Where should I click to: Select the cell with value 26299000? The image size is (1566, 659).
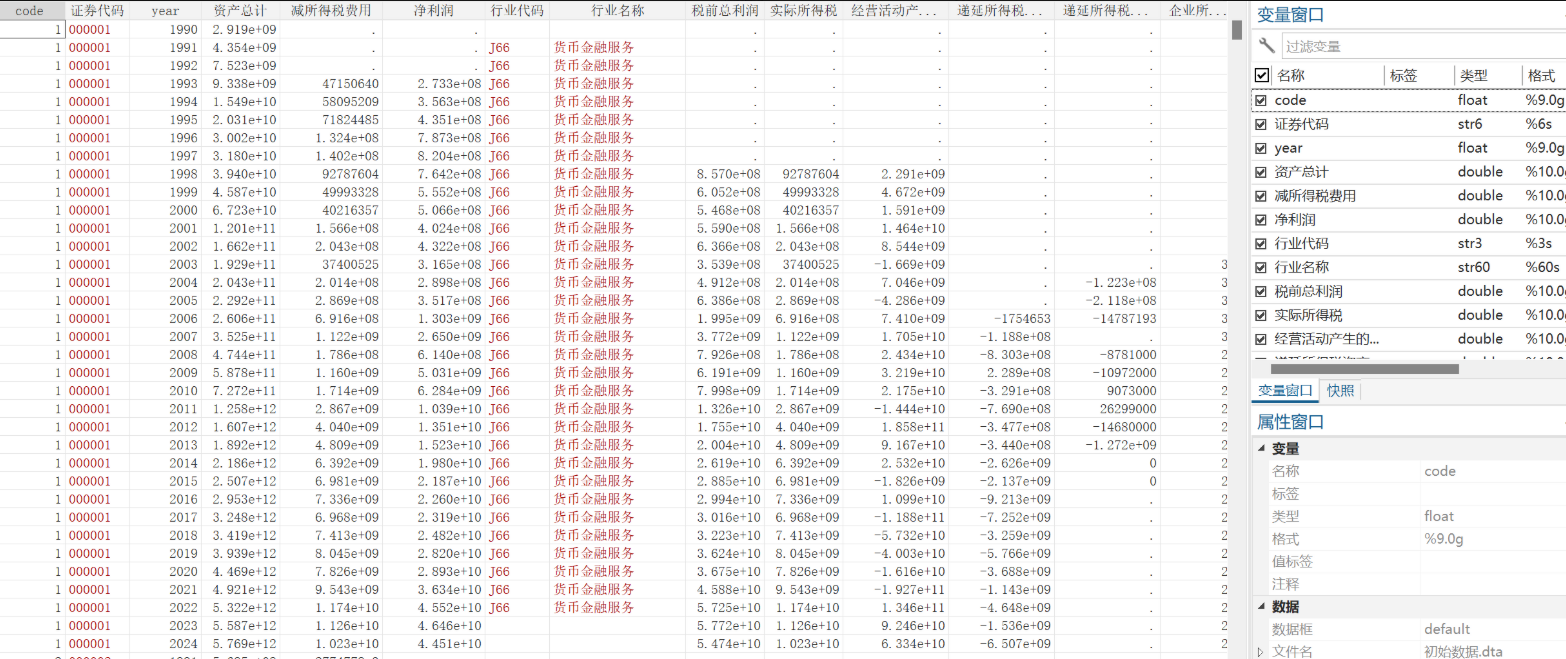pos(1108,408)
